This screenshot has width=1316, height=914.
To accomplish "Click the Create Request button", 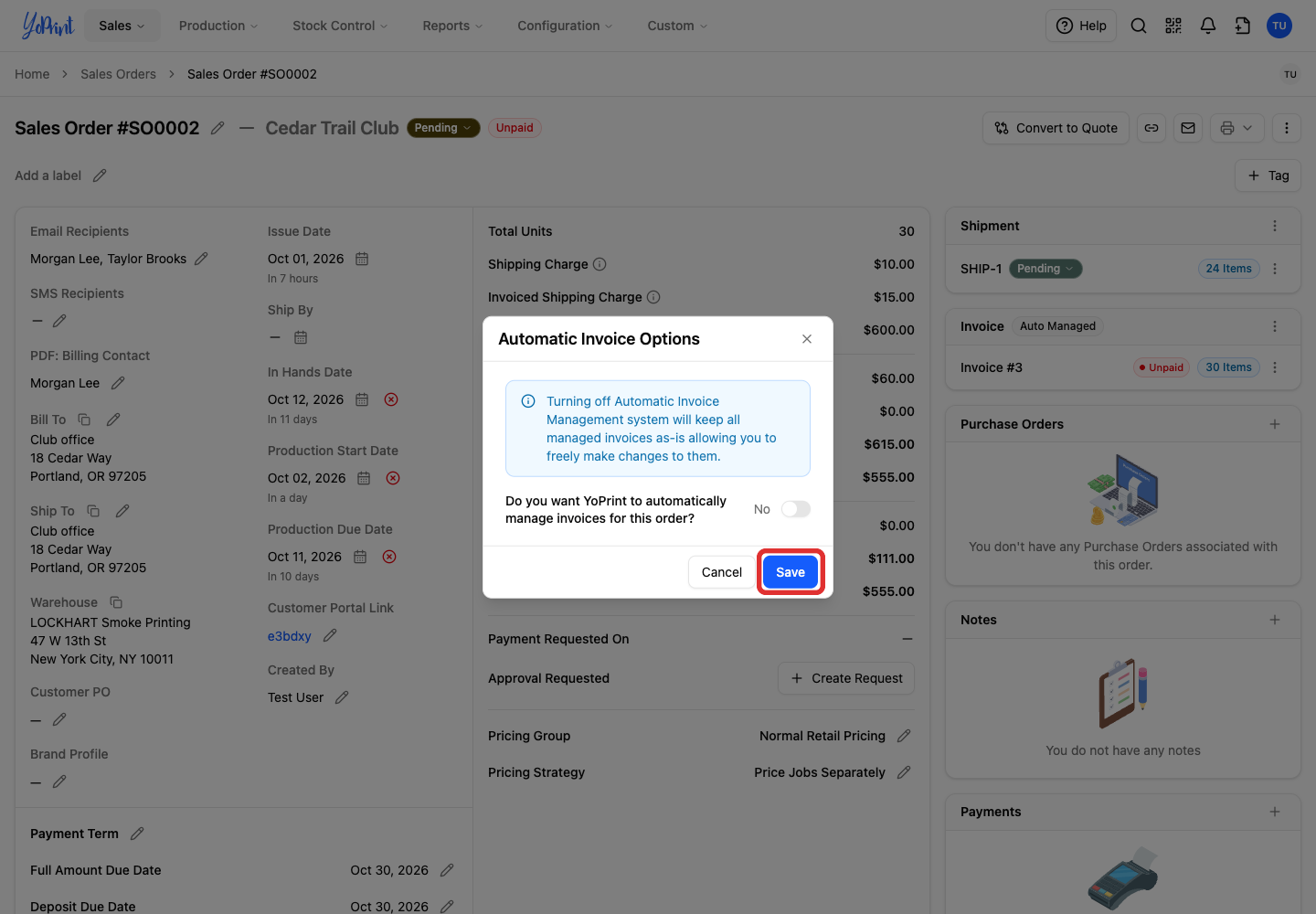I will [846, 678].
